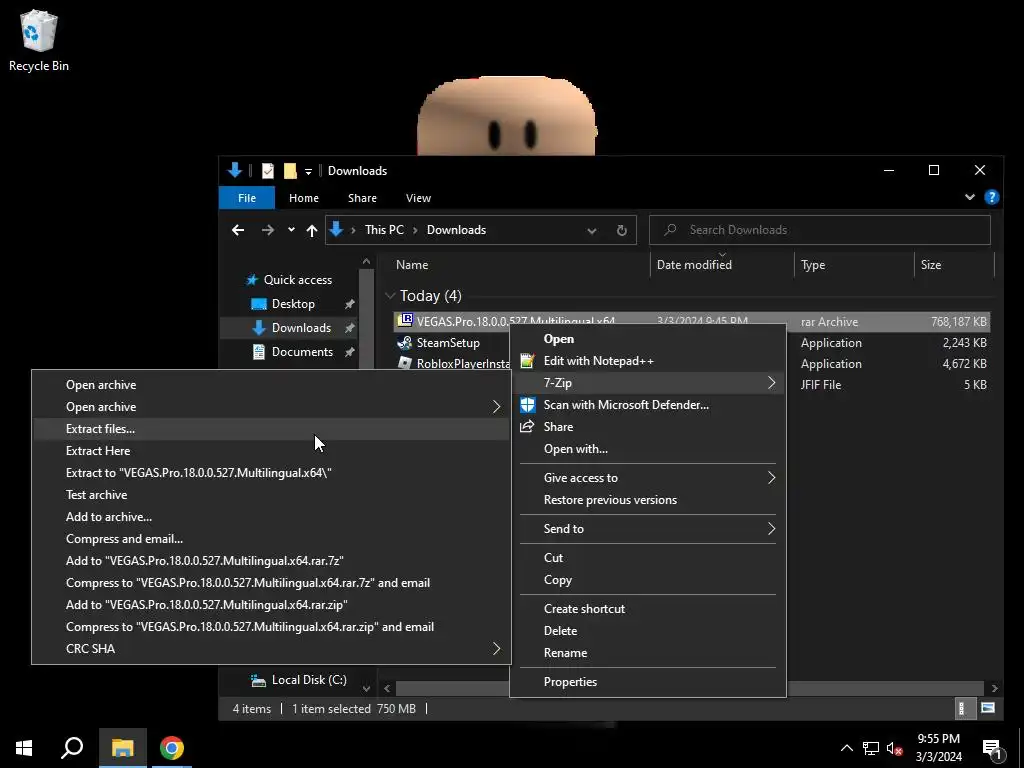Screen dimensions: 1024x768
Task: Choose Open with... option
Action: (x=575, y=449)
